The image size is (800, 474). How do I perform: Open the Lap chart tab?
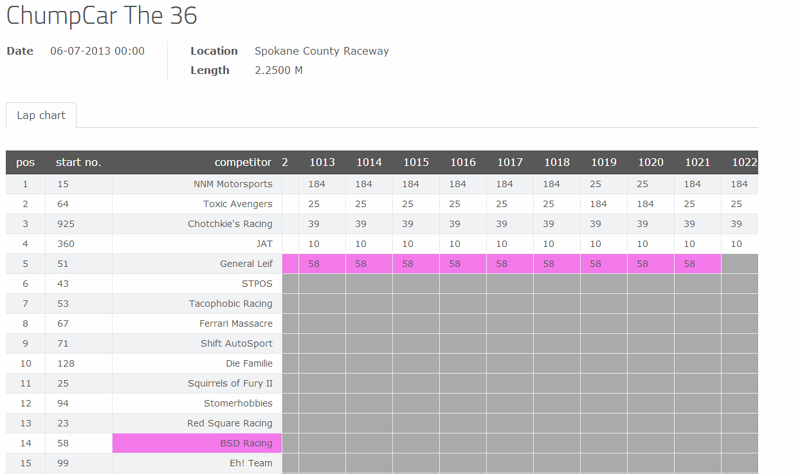tap(41, 115)
